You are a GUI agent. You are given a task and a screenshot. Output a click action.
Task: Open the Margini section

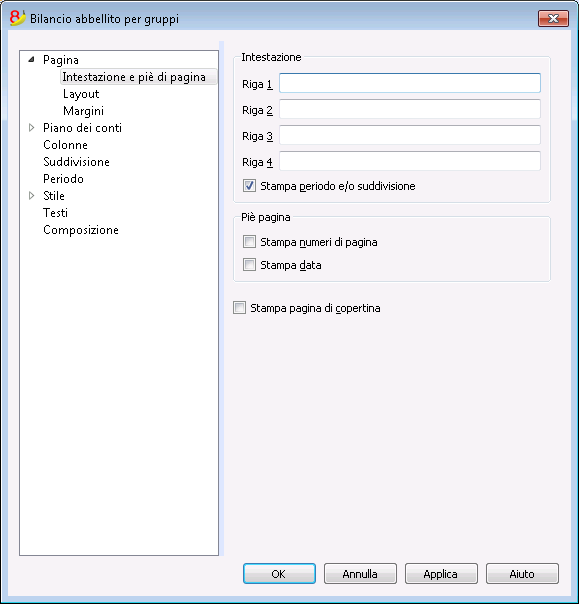tap(83, 111)
